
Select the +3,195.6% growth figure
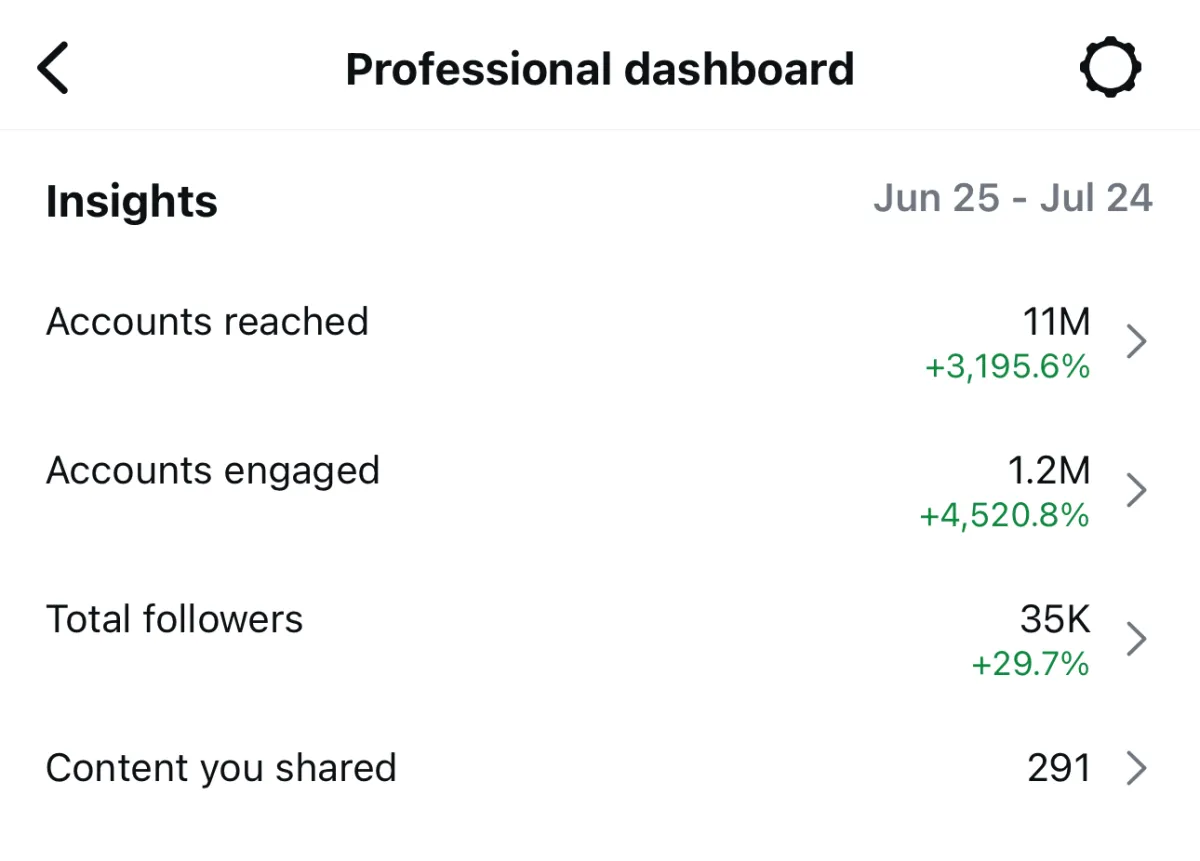[1007, 367]
